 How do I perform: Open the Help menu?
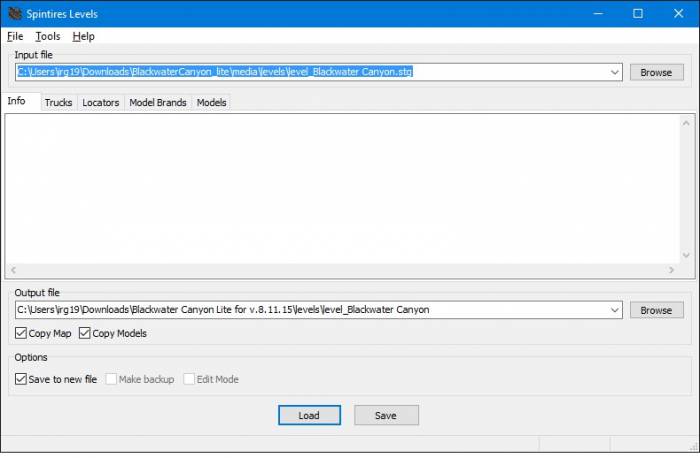click(83, 37)
